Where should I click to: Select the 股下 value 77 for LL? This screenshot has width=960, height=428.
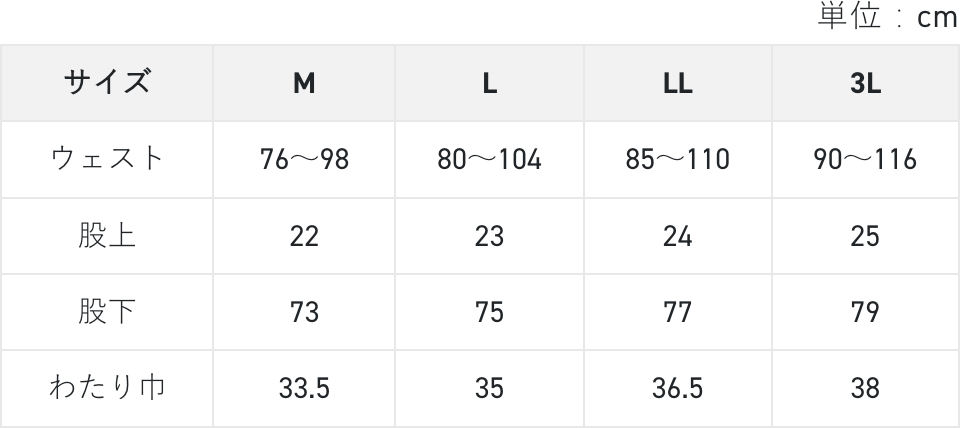click(677, 313)
